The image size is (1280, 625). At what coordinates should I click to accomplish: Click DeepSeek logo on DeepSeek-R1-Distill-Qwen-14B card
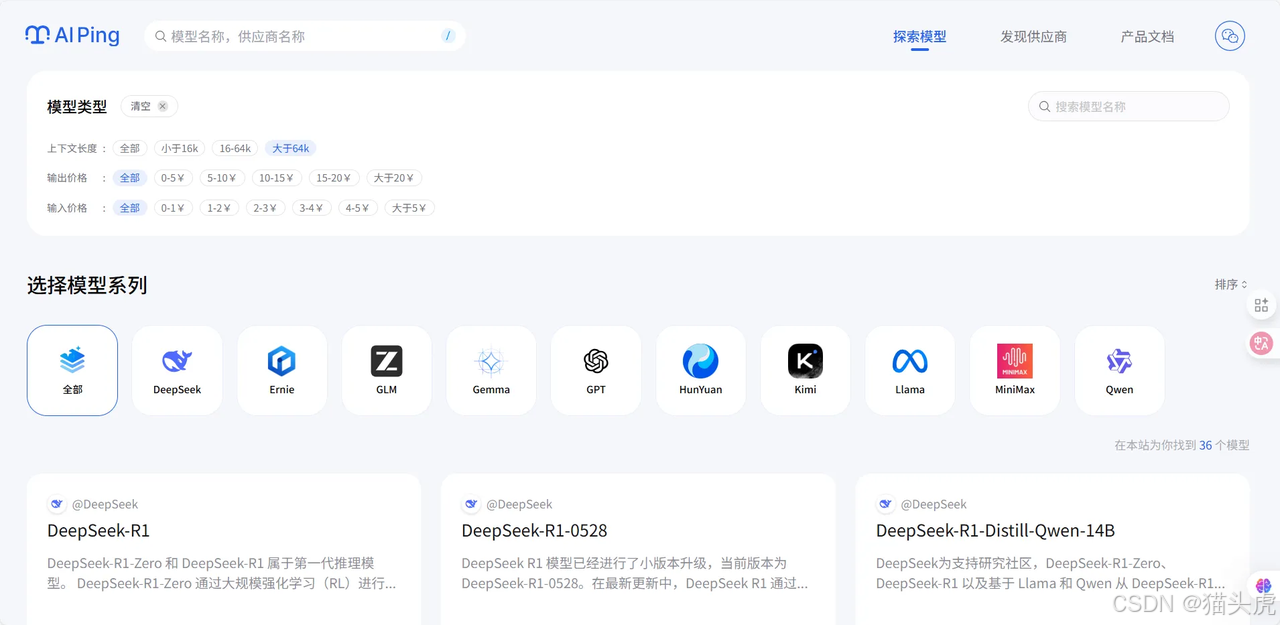[x=885, y=504]
